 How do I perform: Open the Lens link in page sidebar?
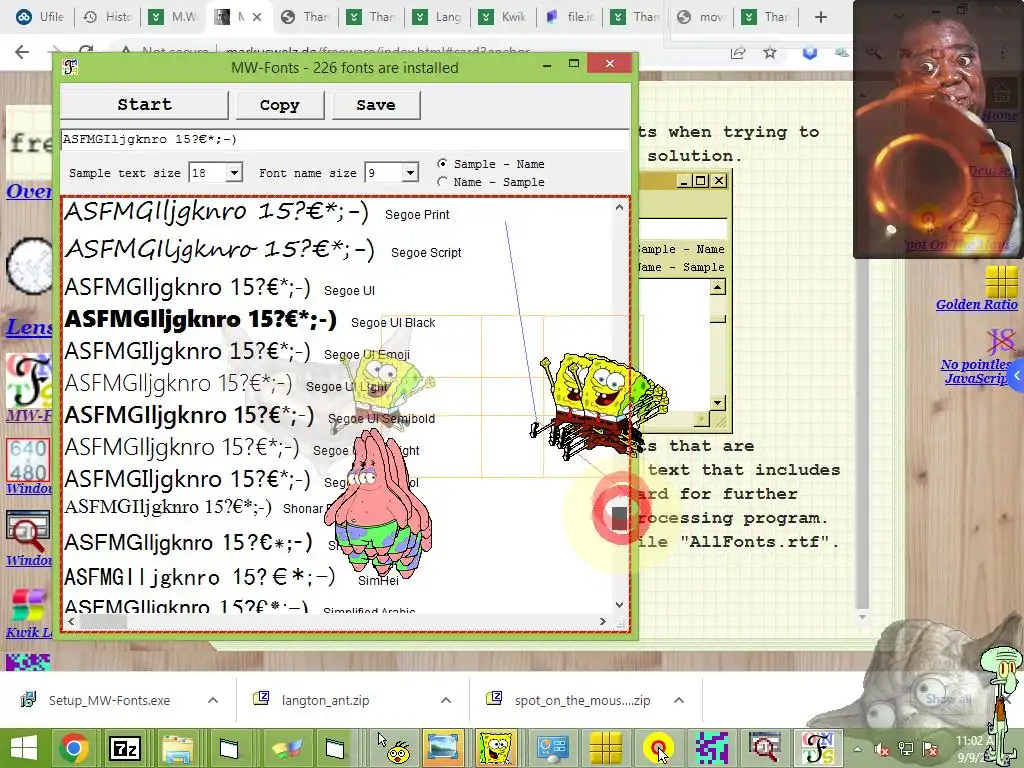[x=29, y=327]
